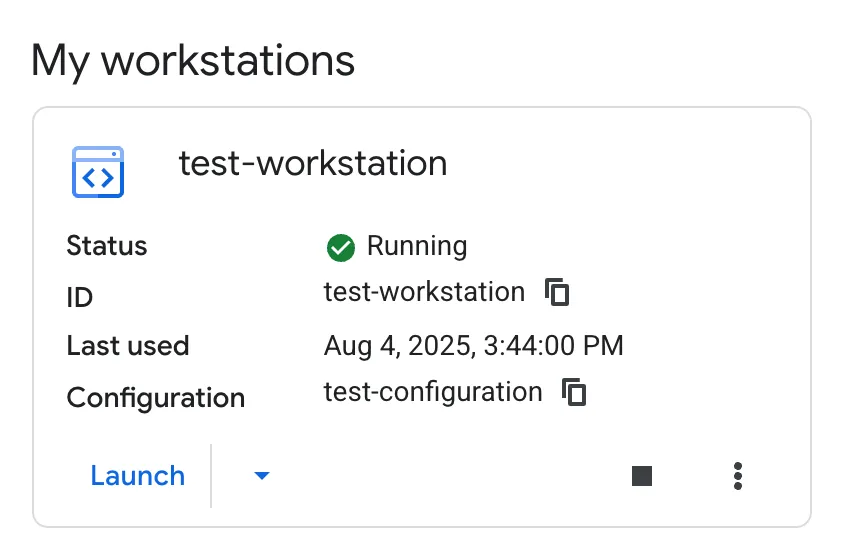
Task: Click the divider beside the Launch button
Action: pos(211,476)
